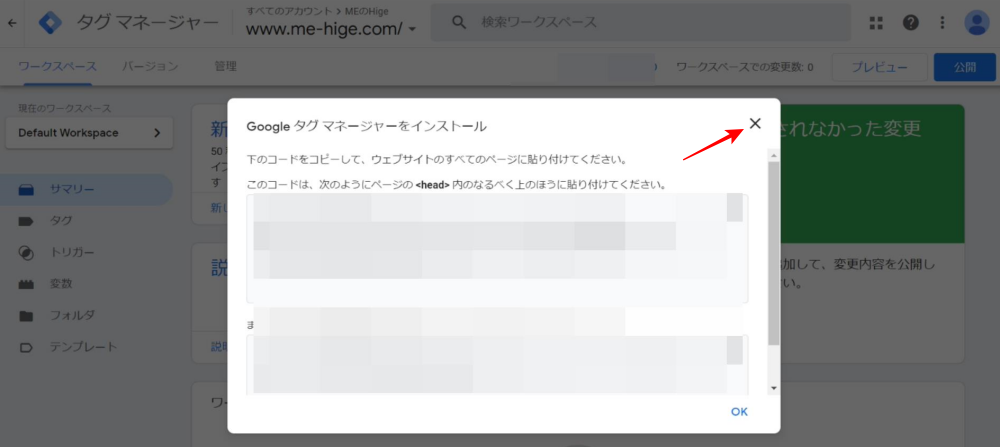Click ワークスペースでの変更数: 0 text
The height and width of the screenshot is (447, 1000).
coord(744,67)
